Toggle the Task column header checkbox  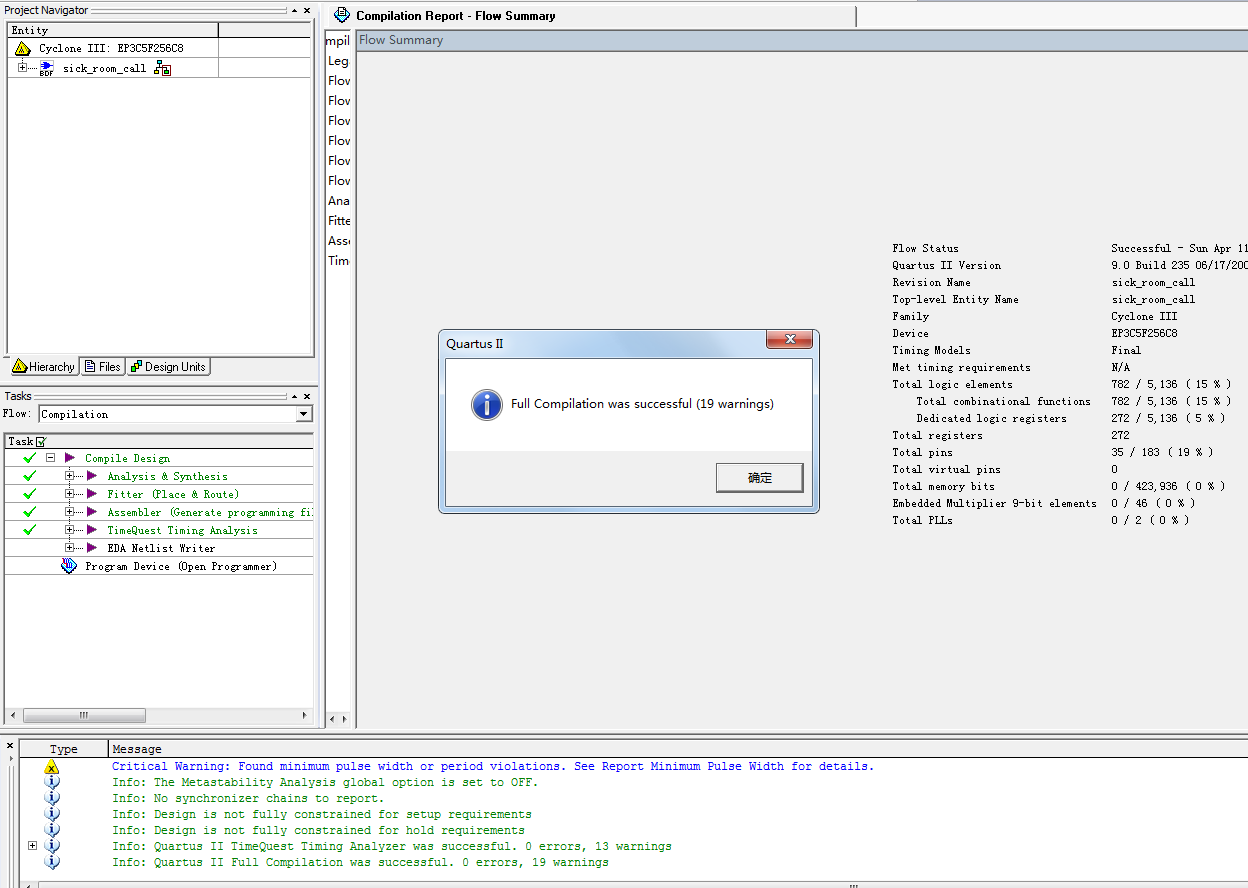pos(41,441)
